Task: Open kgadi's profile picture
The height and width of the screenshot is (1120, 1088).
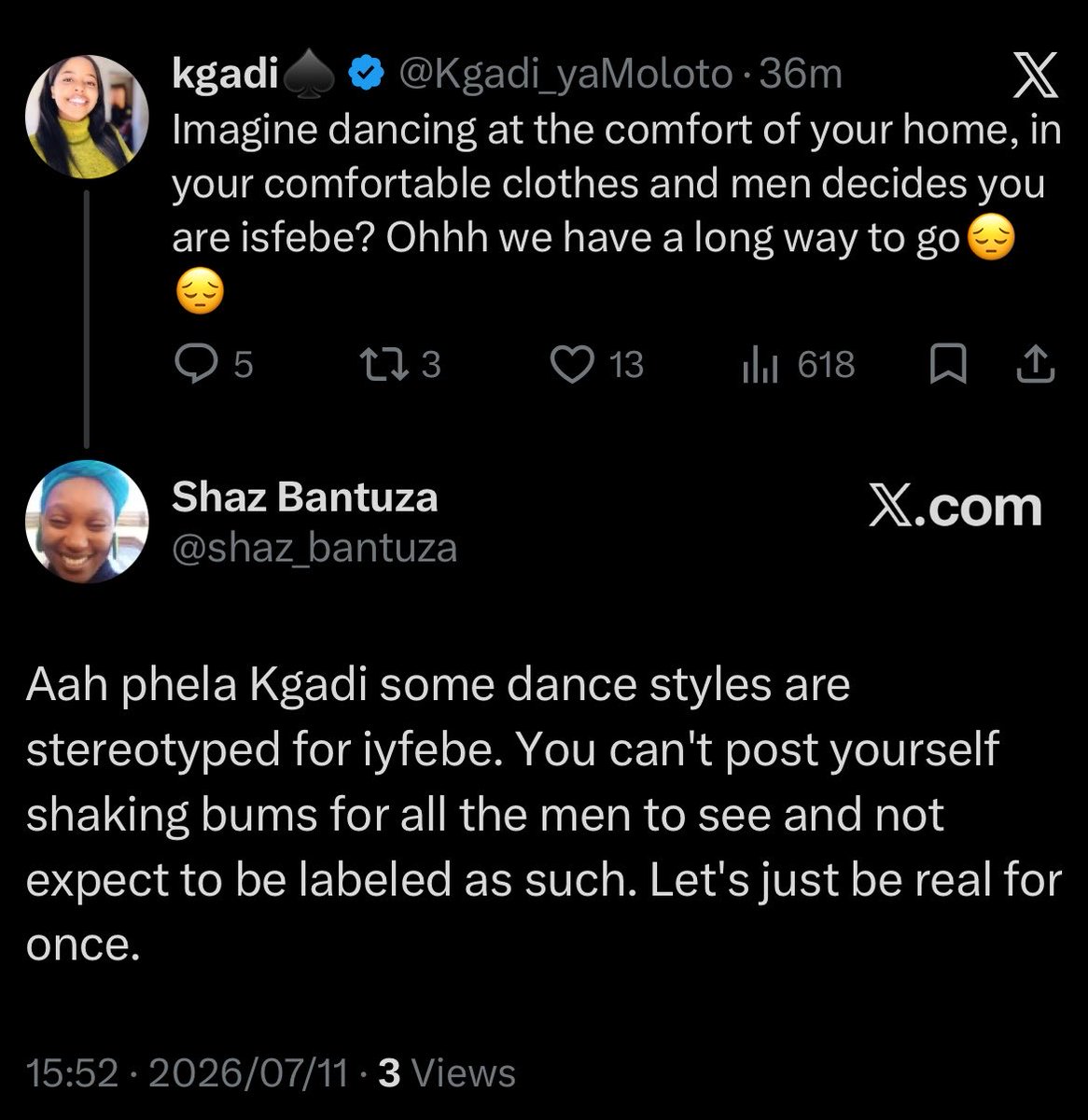Action: [x=87, y=117]
